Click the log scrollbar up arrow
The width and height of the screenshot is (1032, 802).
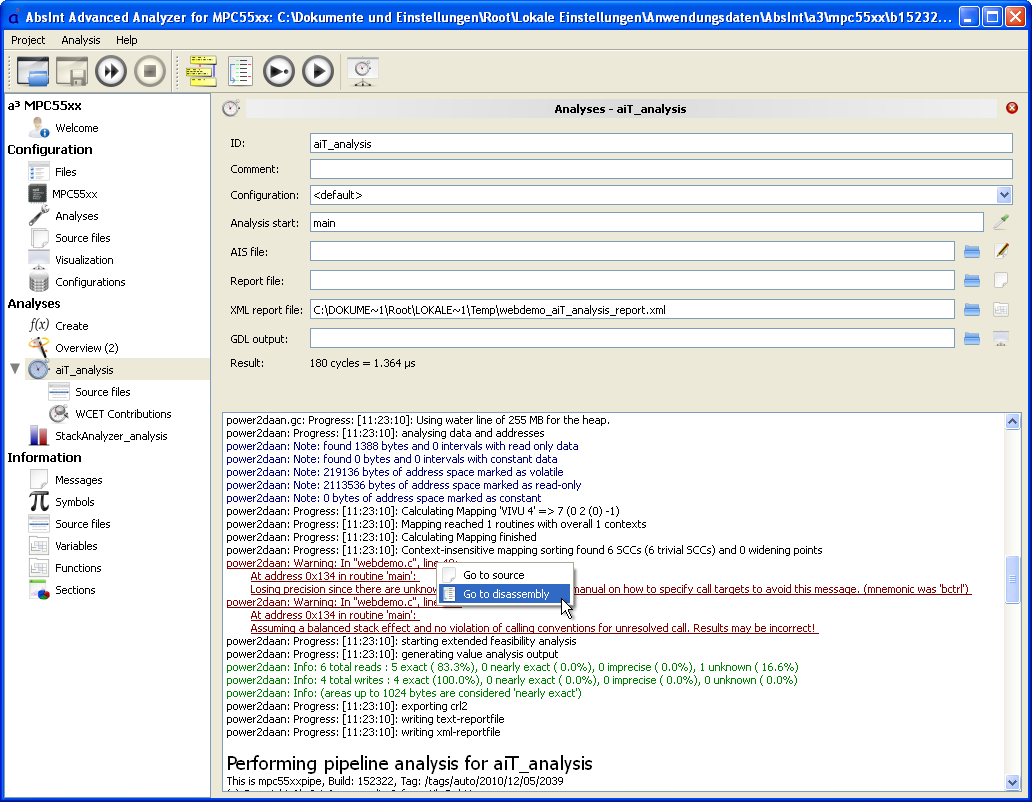coord(1012,421)
